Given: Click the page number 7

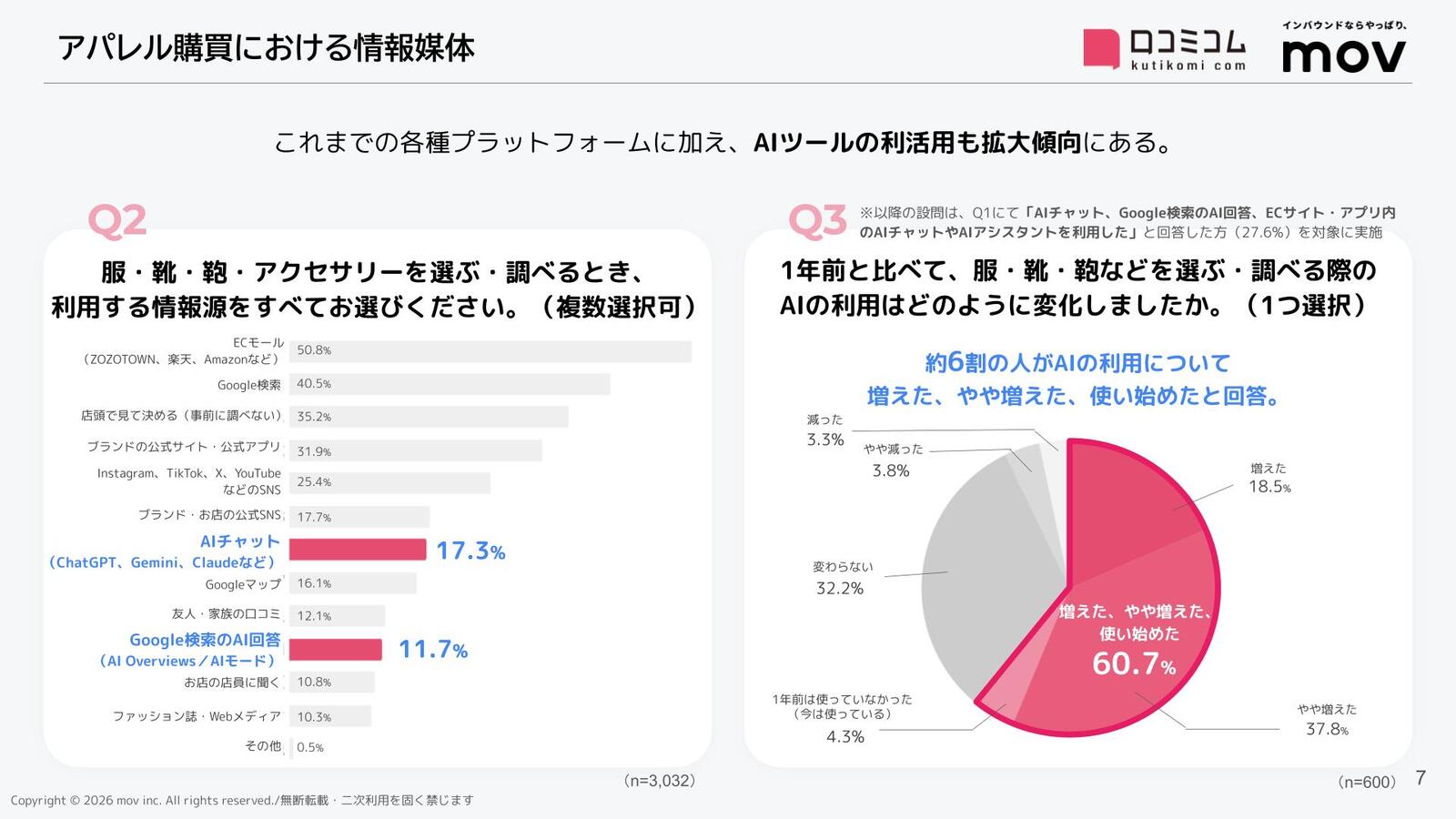Looking at the screenshot, I should coord(1421,778).
